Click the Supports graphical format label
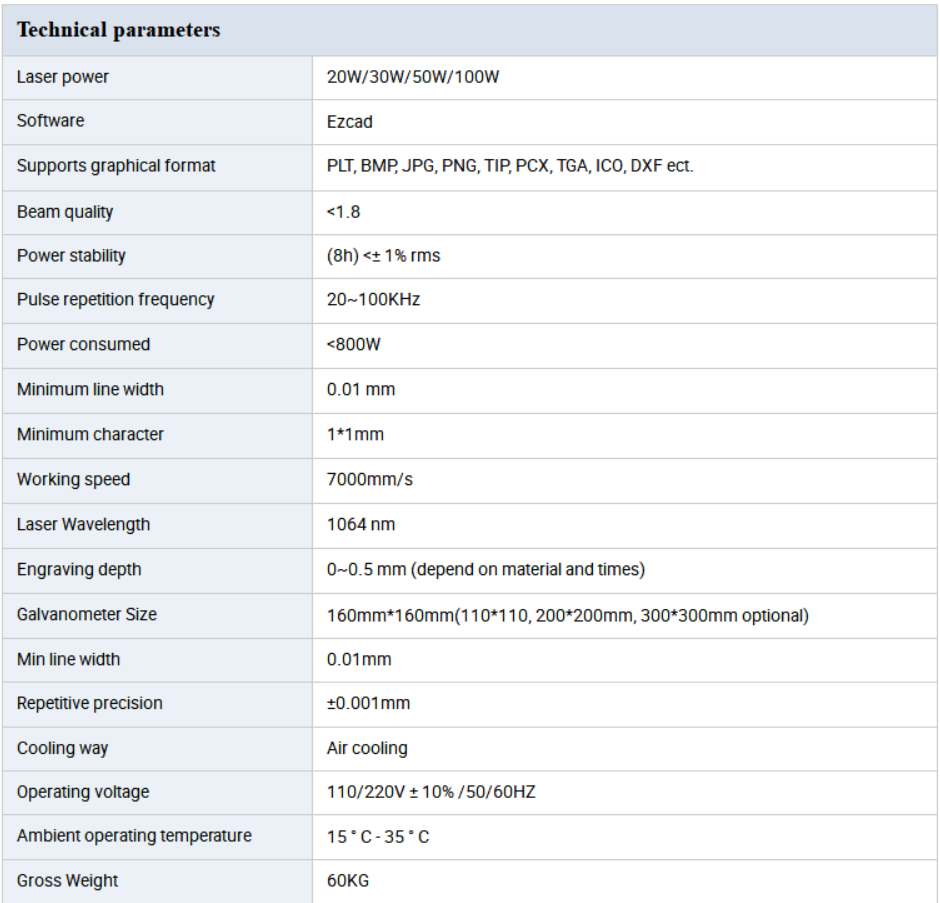Viewport: 940px width, 903px height. tap(116, 166)
